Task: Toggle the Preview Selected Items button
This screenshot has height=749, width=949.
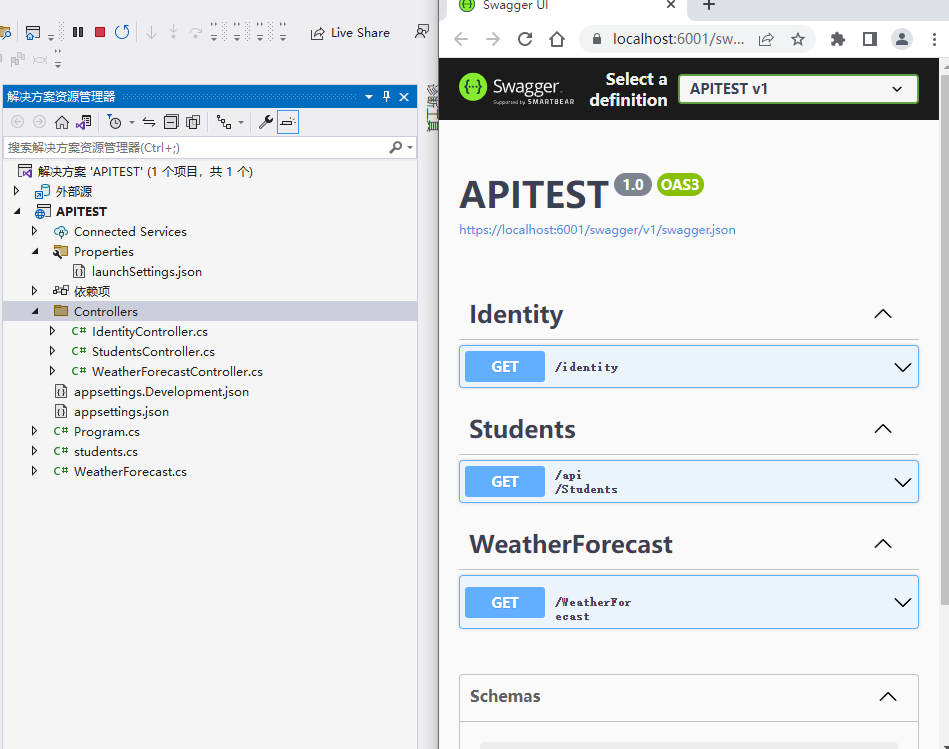Action: click(288, 122)
